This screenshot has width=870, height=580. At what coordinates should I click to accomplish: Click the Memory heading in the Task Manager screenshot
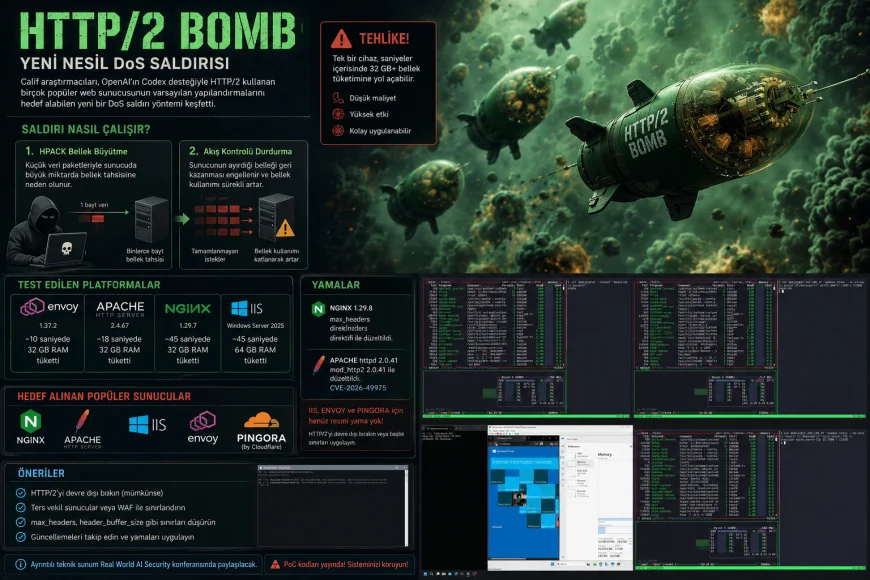604,455
